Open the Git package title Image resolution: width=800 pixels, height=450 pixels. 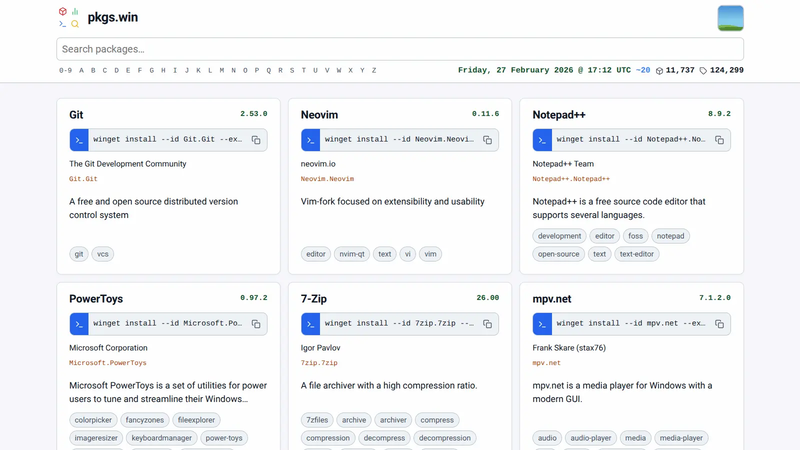[76, 115]
